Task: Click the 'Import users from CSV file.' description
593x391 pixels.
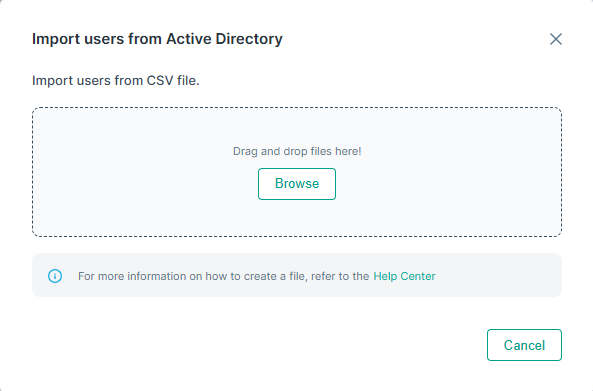Action: pos(116,81)
